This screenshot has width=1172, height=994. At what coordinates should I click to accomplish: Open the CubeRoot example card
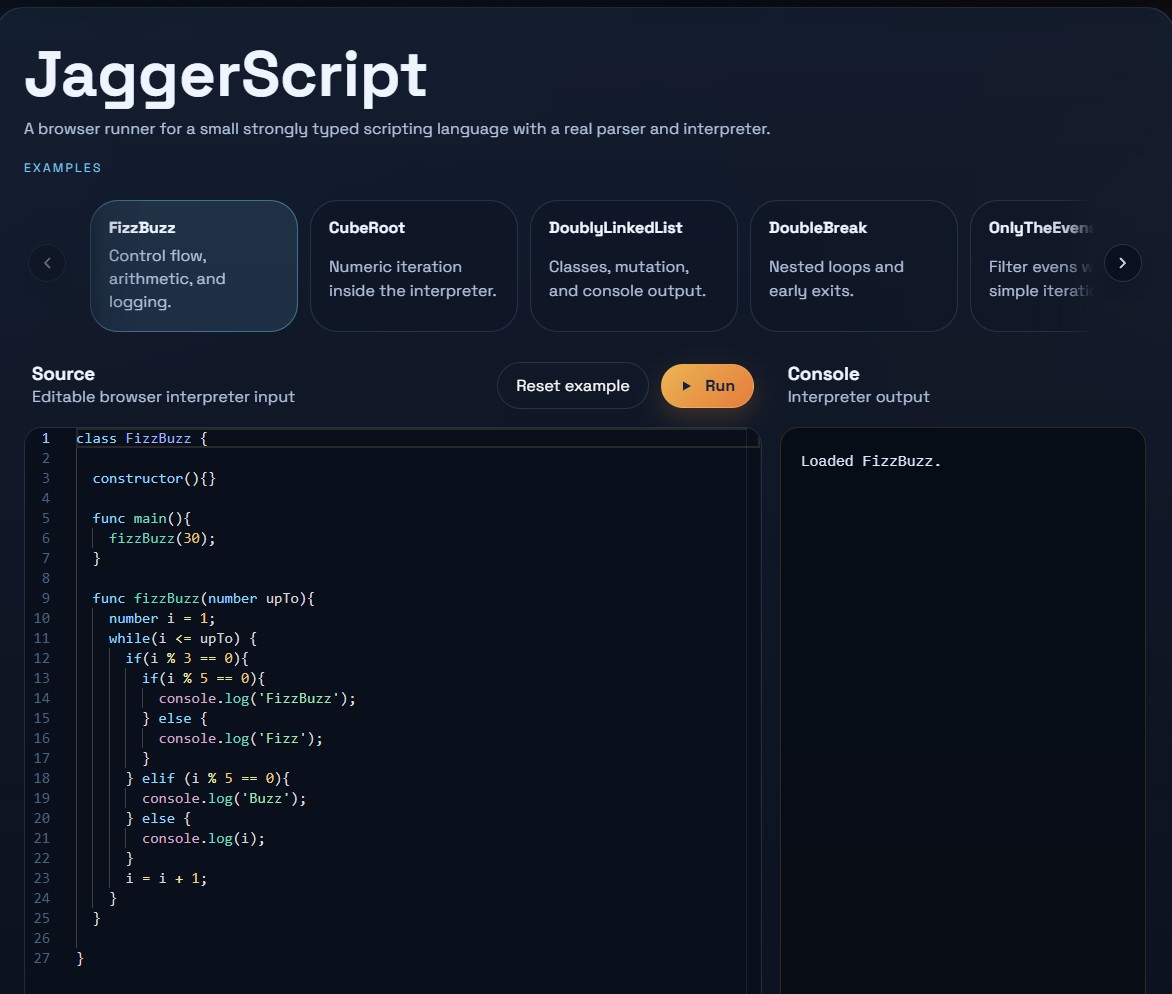click(413, 266)
